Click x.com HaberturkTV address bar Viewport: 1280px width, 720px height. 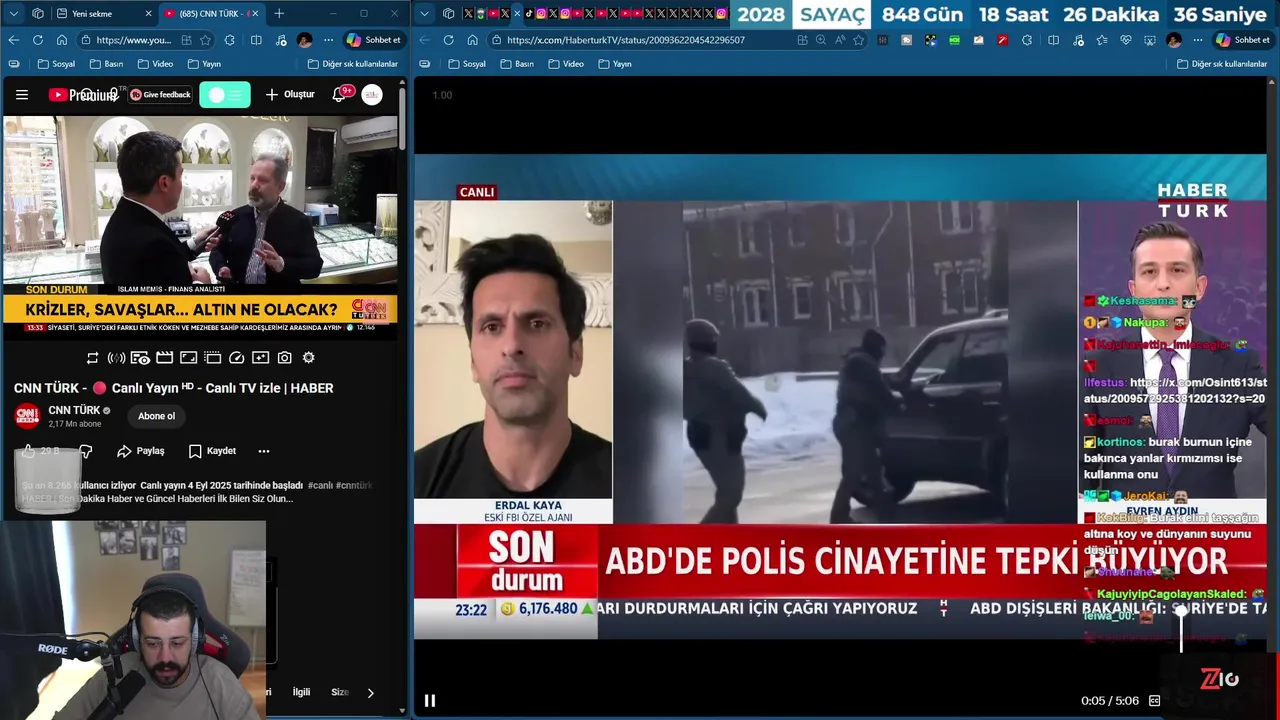pos(625,40)
